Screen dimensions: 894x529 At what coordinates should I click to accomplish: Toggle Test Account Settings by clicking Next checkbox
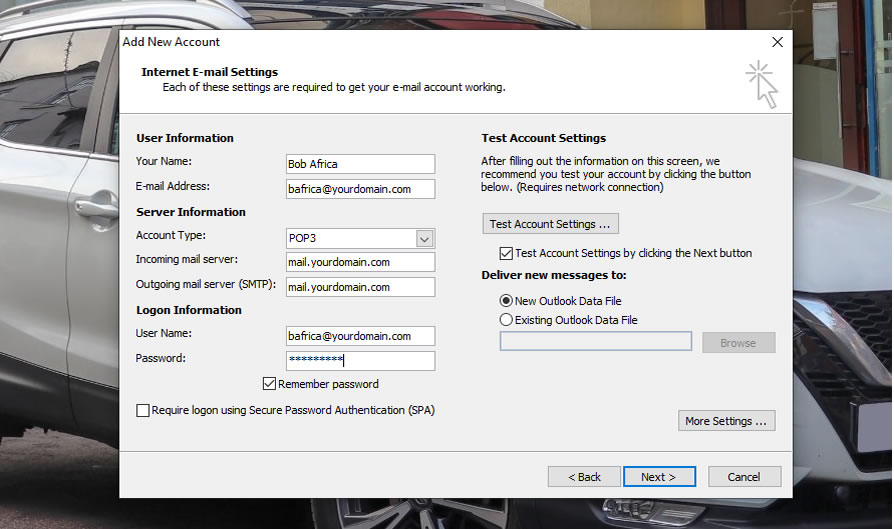[506, 253]
